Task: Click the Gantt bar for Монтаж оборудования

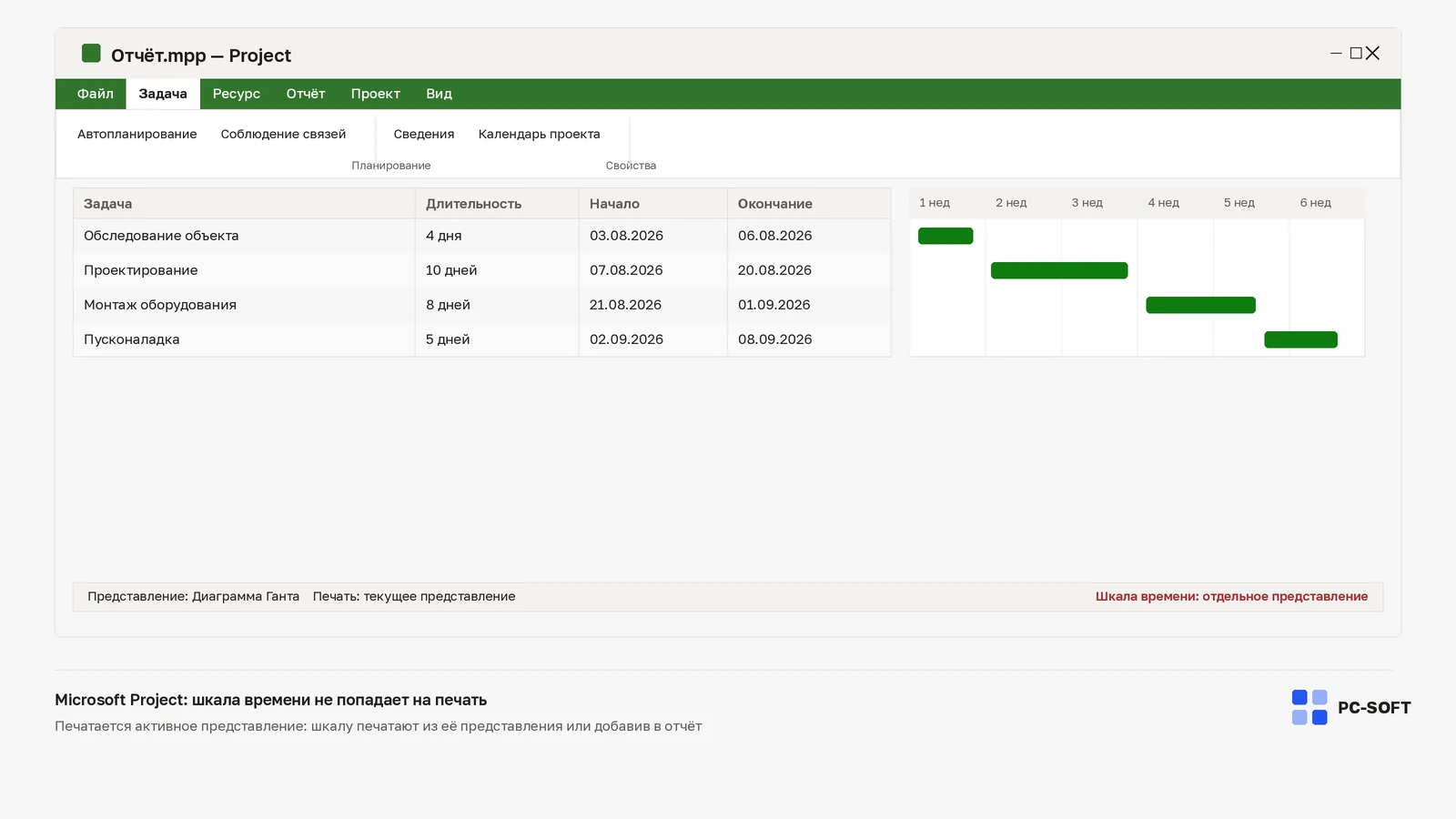Action: pyautogui.click(x=1200, y=305)
